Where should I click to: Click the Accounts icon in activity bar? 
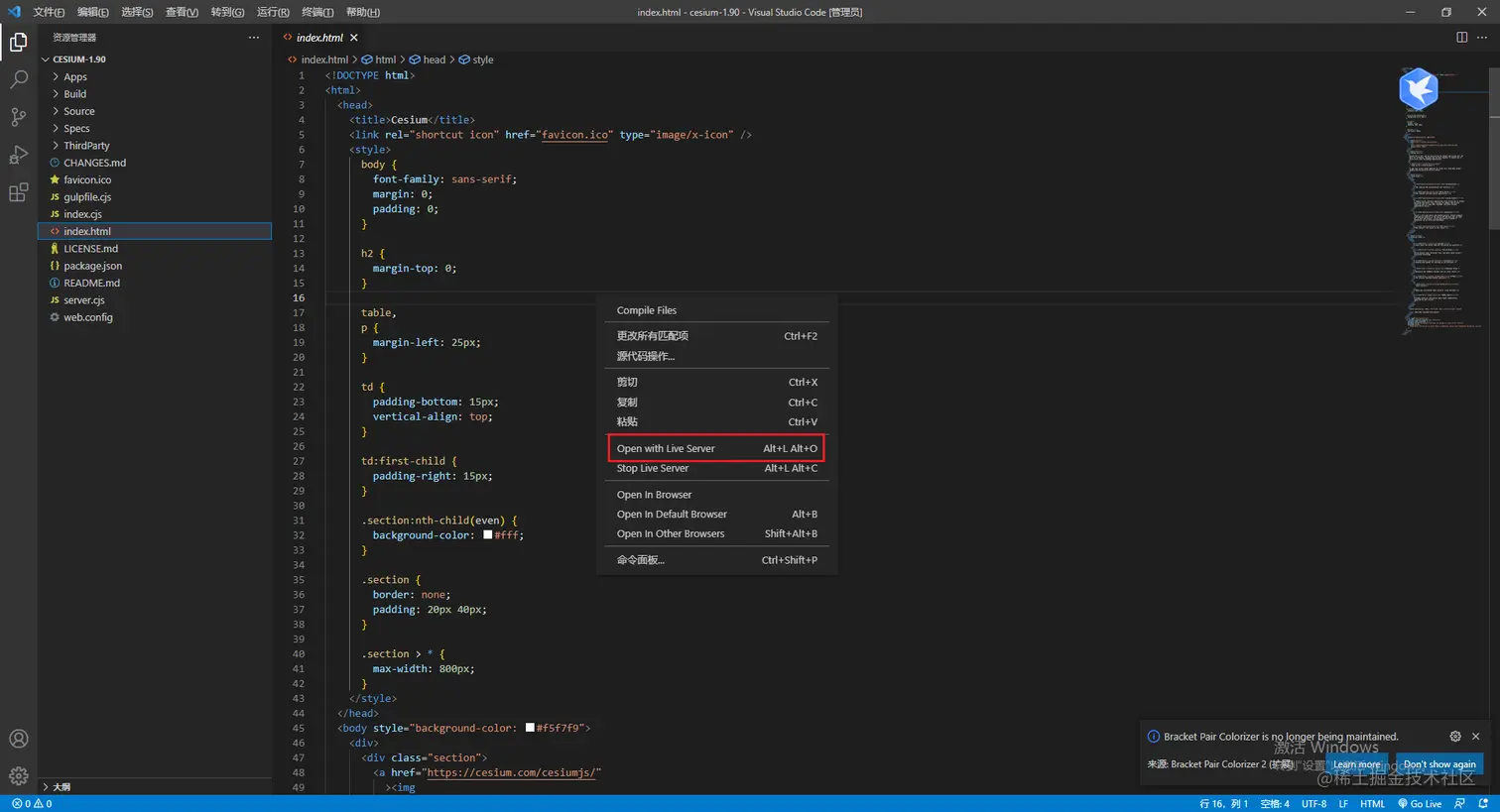[18, 739]
